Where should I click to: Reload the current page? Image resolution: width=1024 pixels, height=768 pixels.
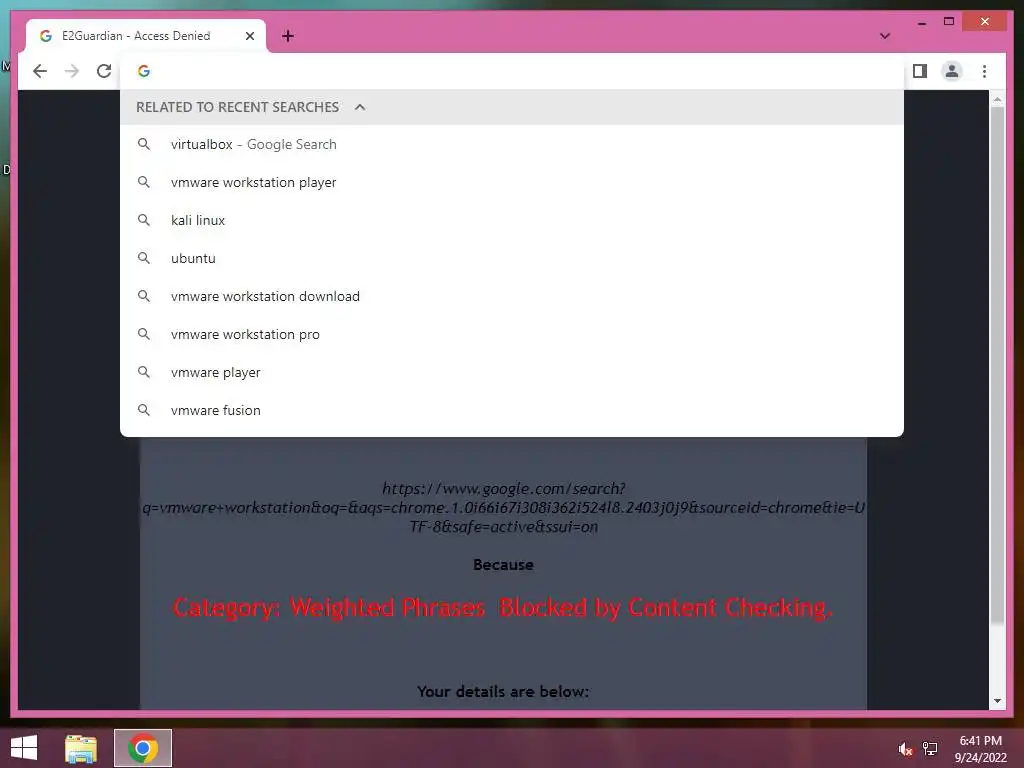click(104, 71)
